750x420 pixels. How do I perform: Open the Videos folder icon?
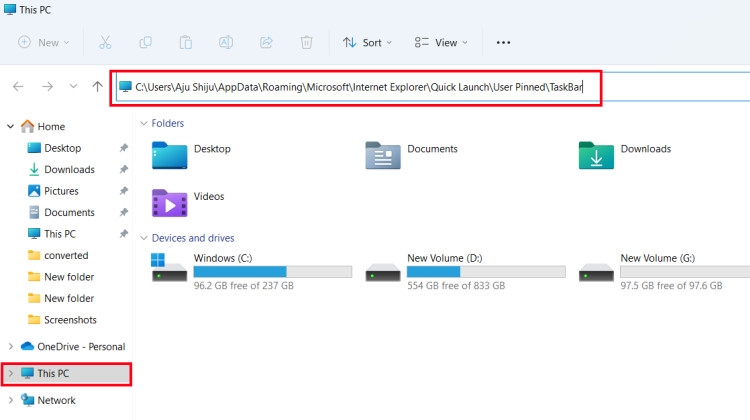(169, 203)
